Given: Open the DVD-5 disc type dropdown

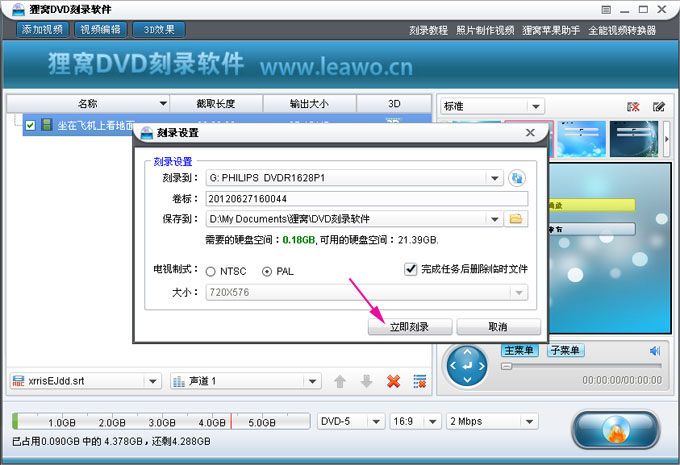Looking at the screenshot, I should pos(376,421).
